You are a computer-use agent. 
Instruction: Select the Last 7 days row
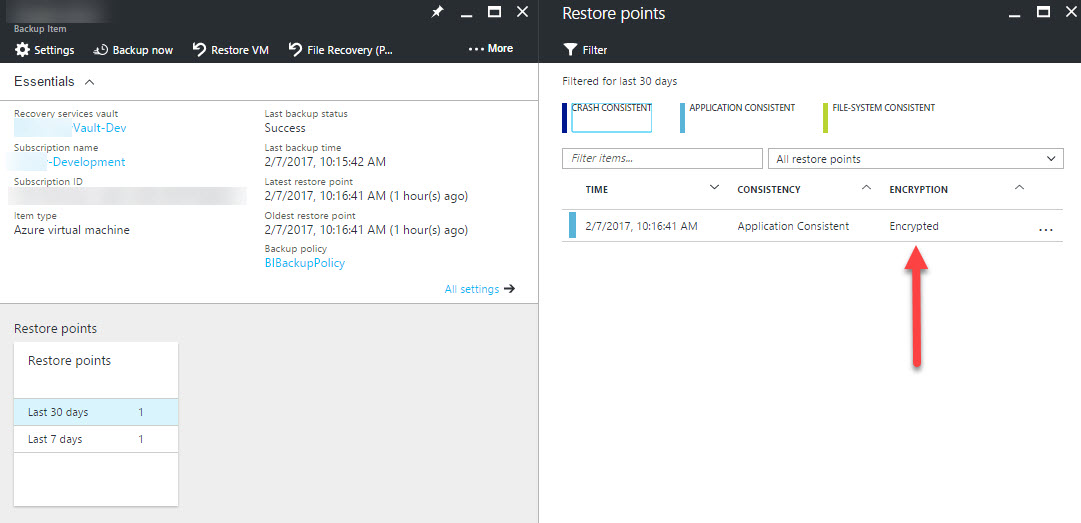coord(96,439)
